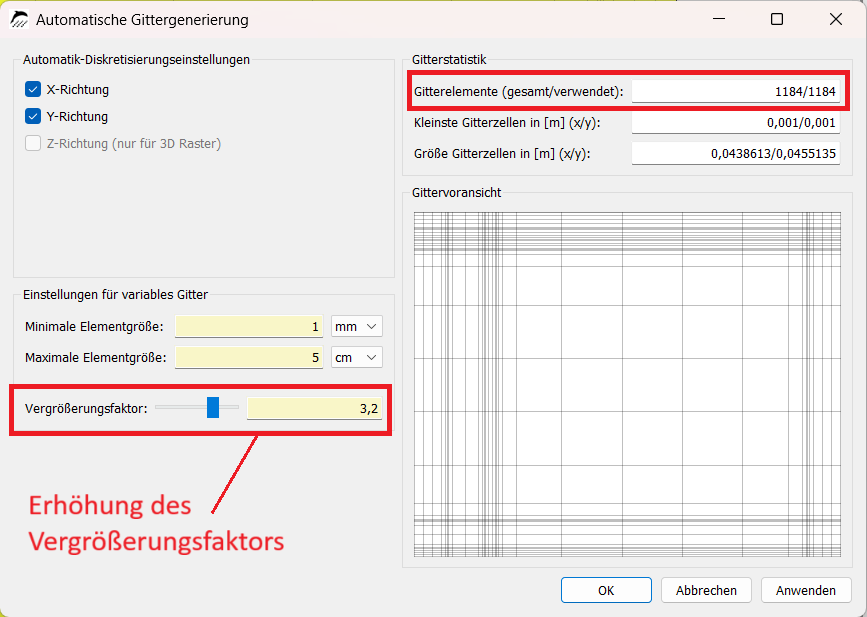The width and height of the screenshot is (867, 617).
Task: Click the application icon in the title bar
Action: [x=19, y=19]
